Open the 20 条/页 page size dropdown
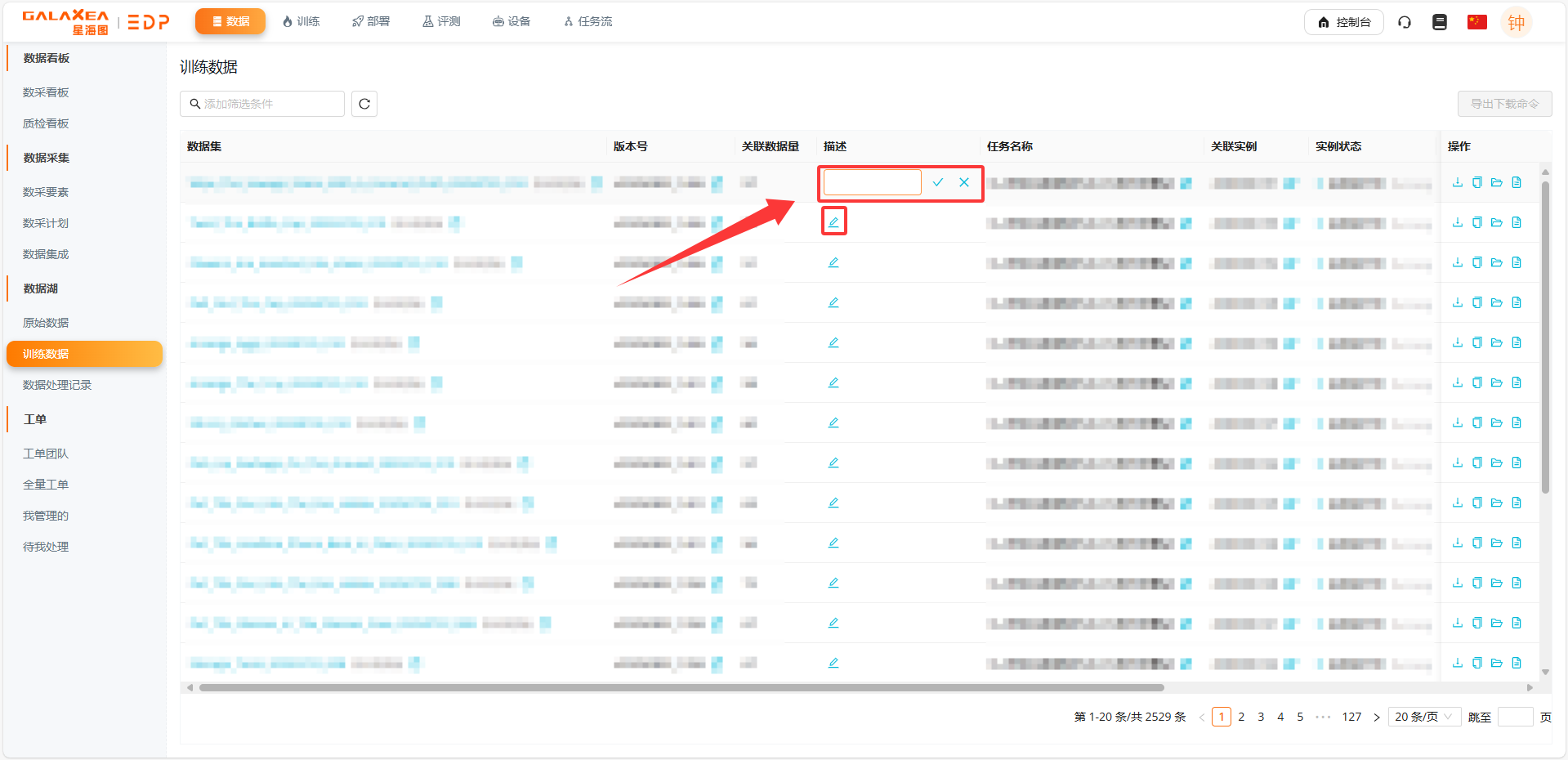The height and width of the screenshot is (760, 1568). 1423,717
